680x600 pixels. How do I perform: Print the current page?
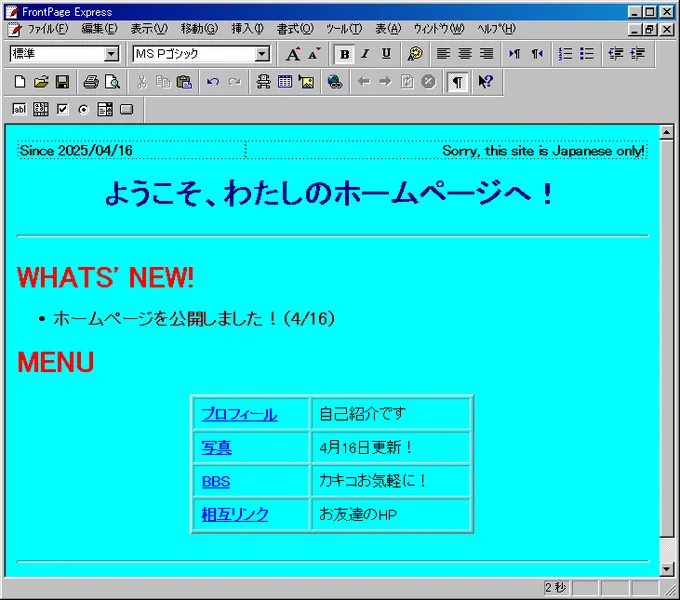tap(91, 82)
